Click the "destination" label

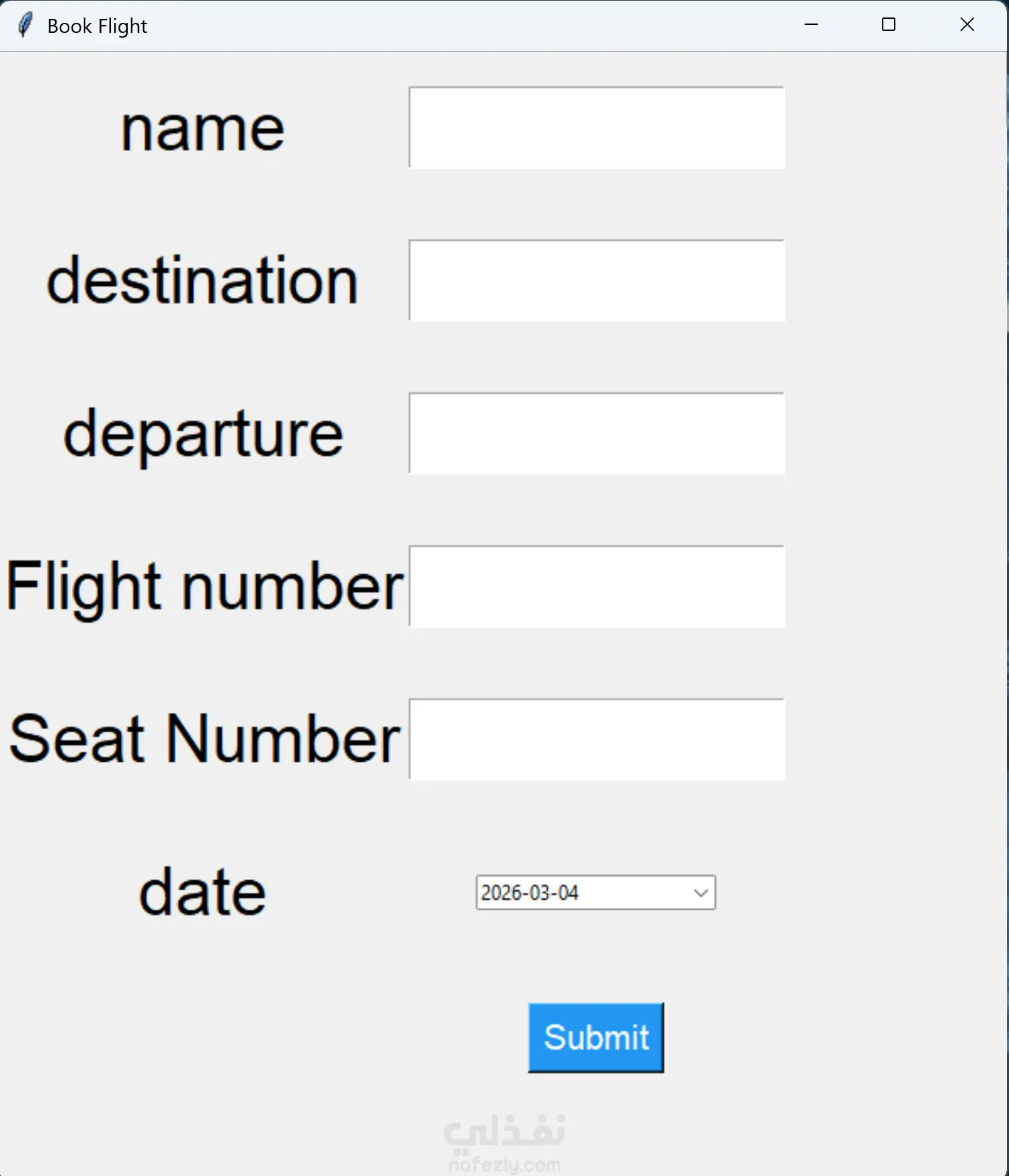(202, 281)
